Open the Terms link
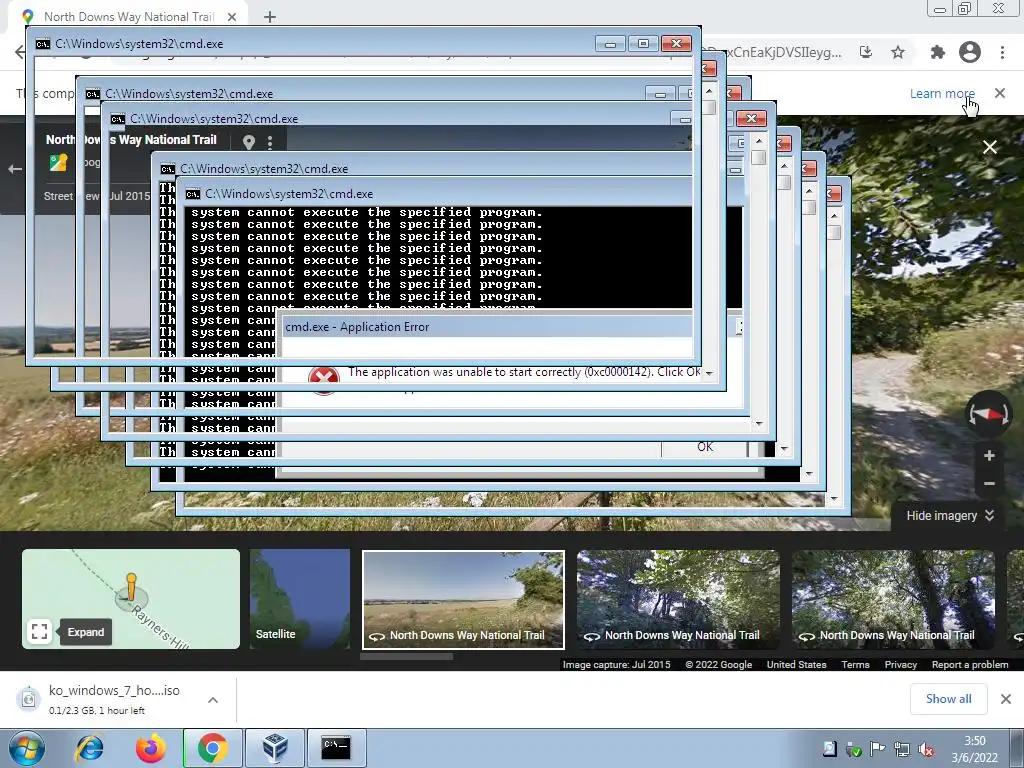The height and width of the screenshot is (768, 1024). [x=855, y=664]
